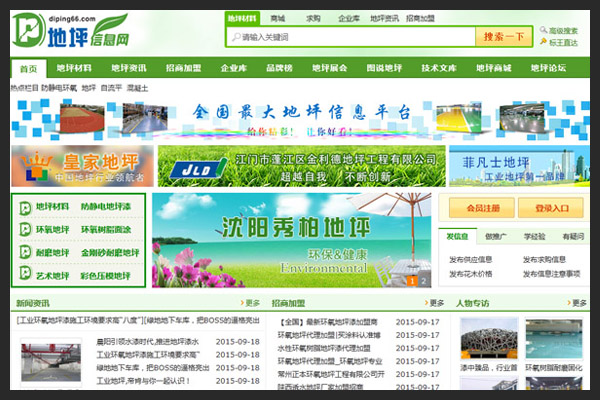The image size is (600, 400).
Task: Click the logo icon beside 地坪材料 category
Action: point(25,208)
